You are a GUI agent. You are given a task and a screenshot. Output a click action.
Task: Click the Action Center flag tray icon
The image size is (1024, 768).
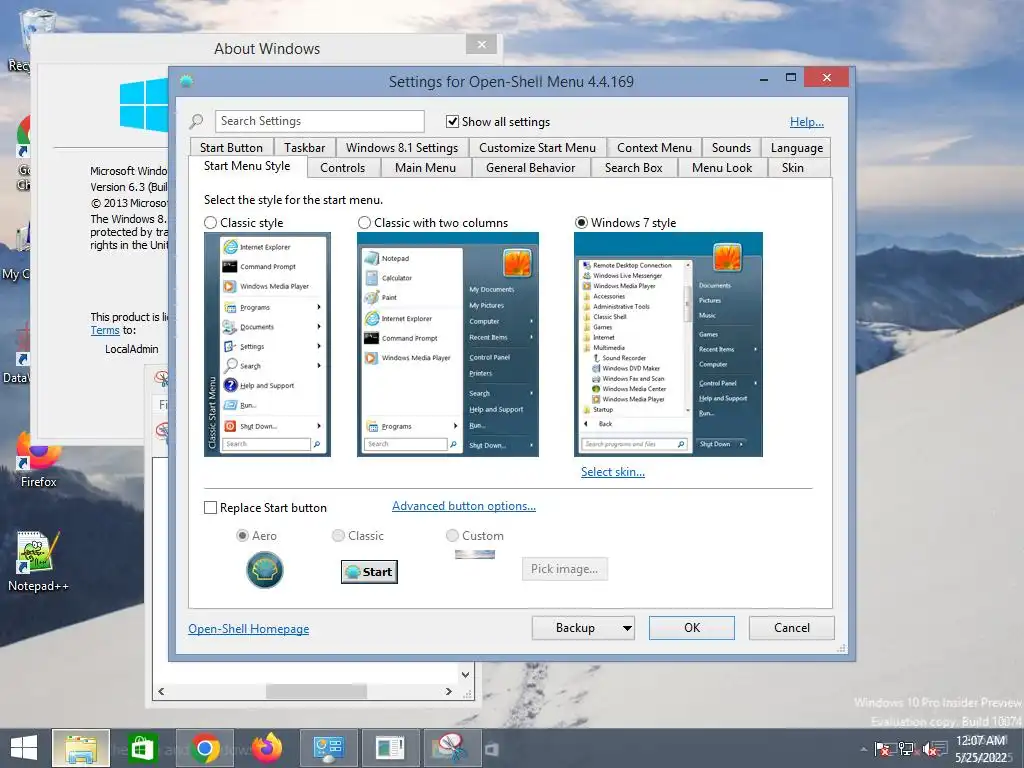pos(883,750)
